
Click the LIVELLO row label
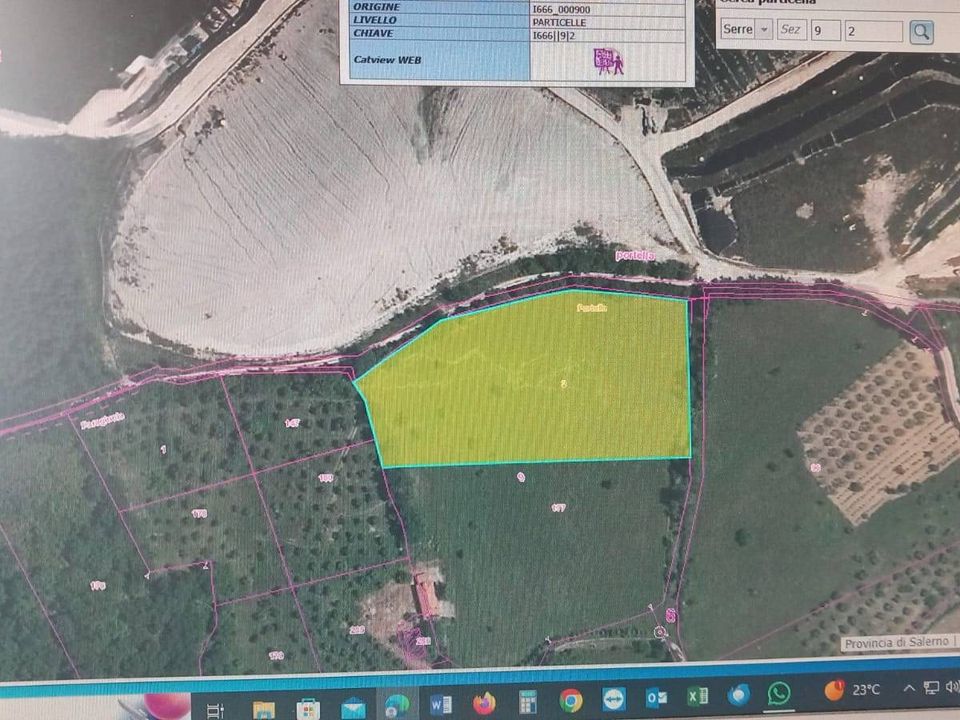(x=375, y=20)
